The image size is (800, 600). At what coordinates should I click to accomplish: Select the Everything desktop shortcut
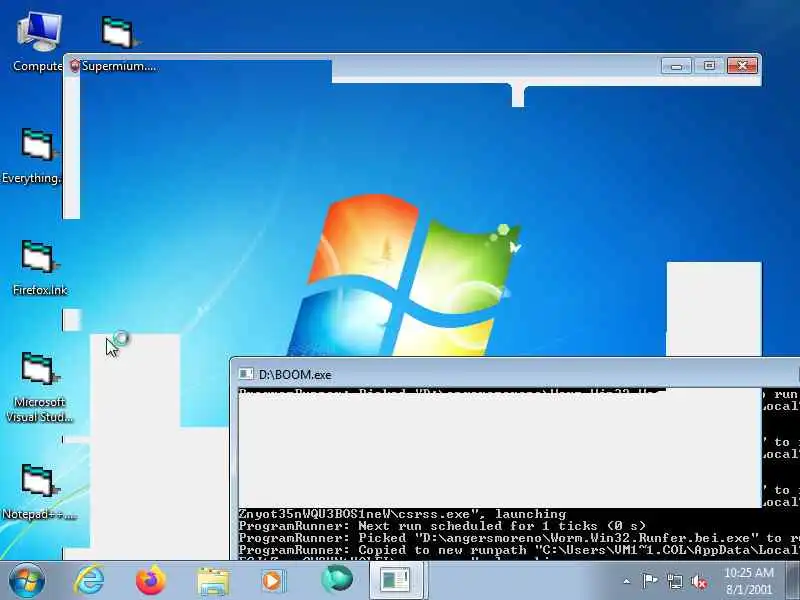34,155
